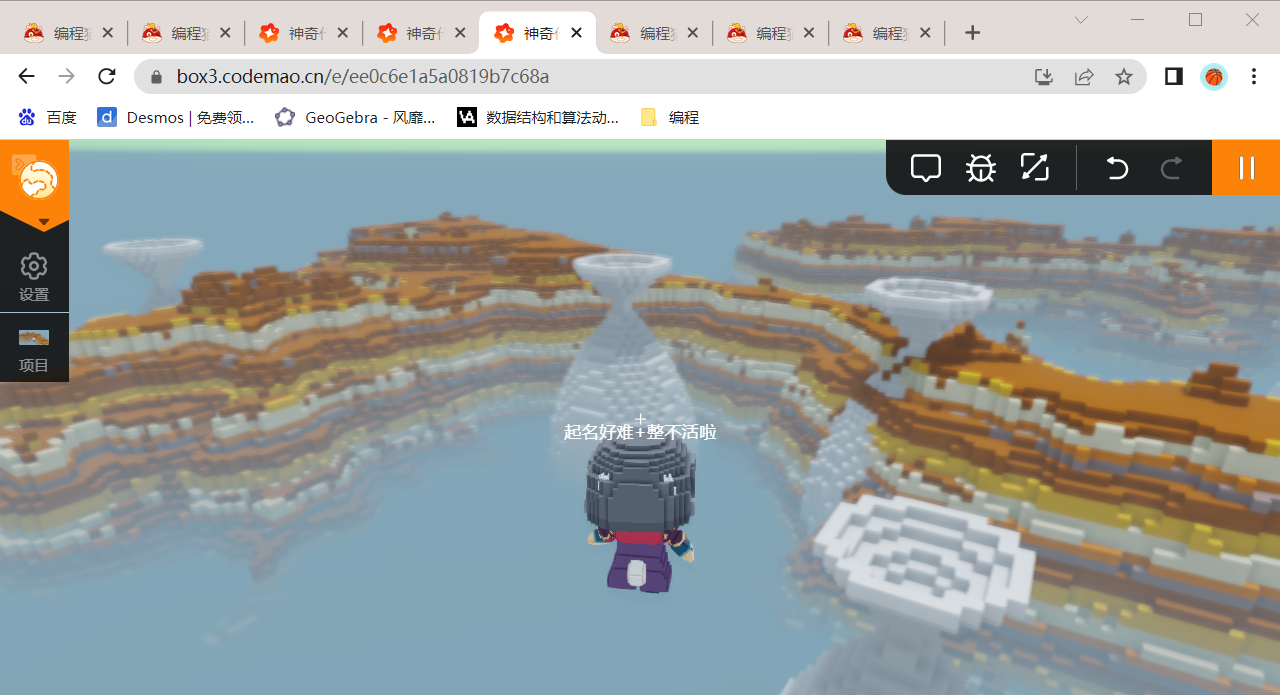Viewport: 1280px width, 695px height.
Task: Toggle fullscreen with the expand arrows icon
Action: pos(1034,167)
